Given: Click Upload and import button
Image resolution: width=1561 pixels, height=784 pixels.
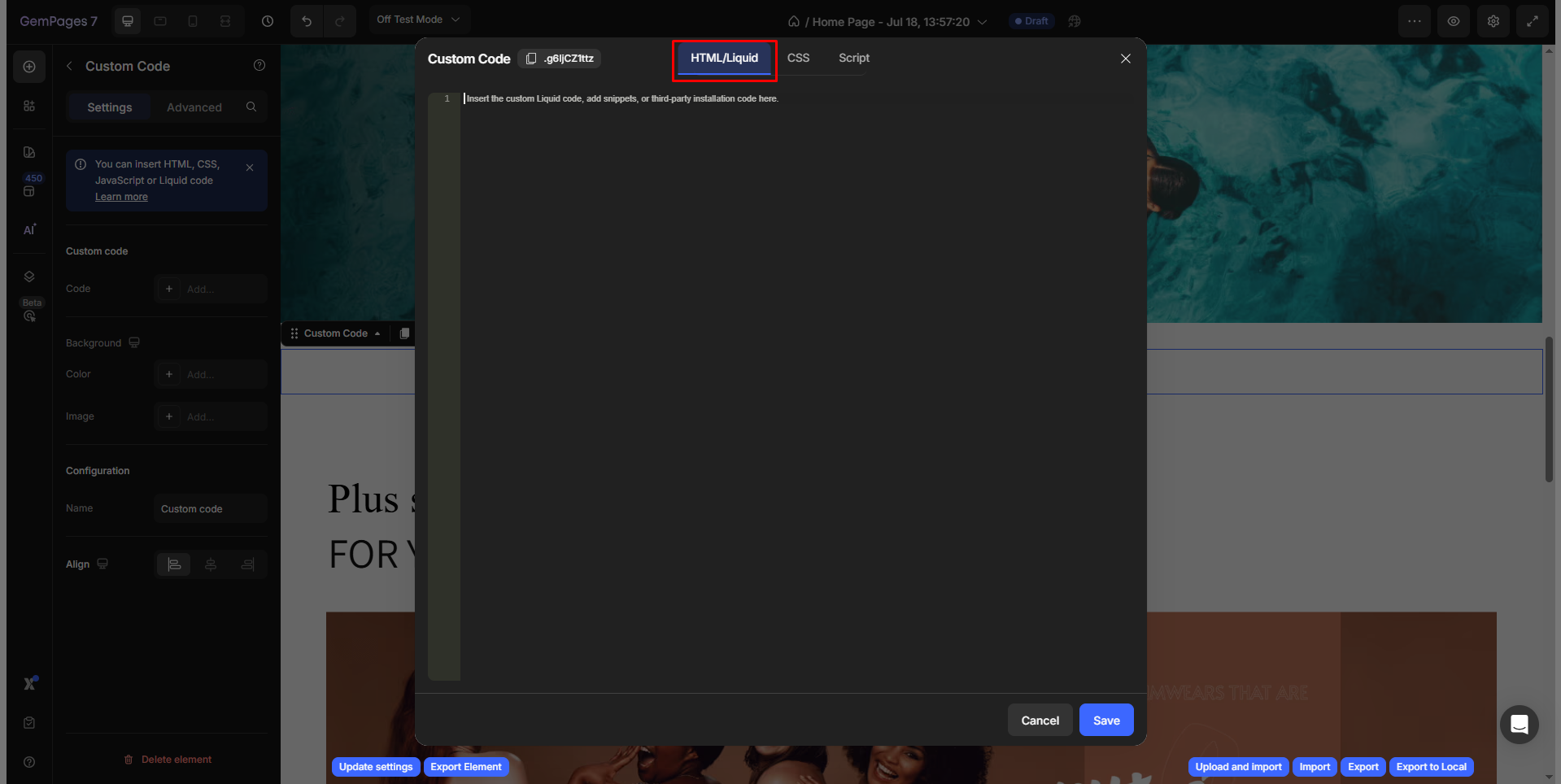Looking at the screenshot, I should (1238, 767).
